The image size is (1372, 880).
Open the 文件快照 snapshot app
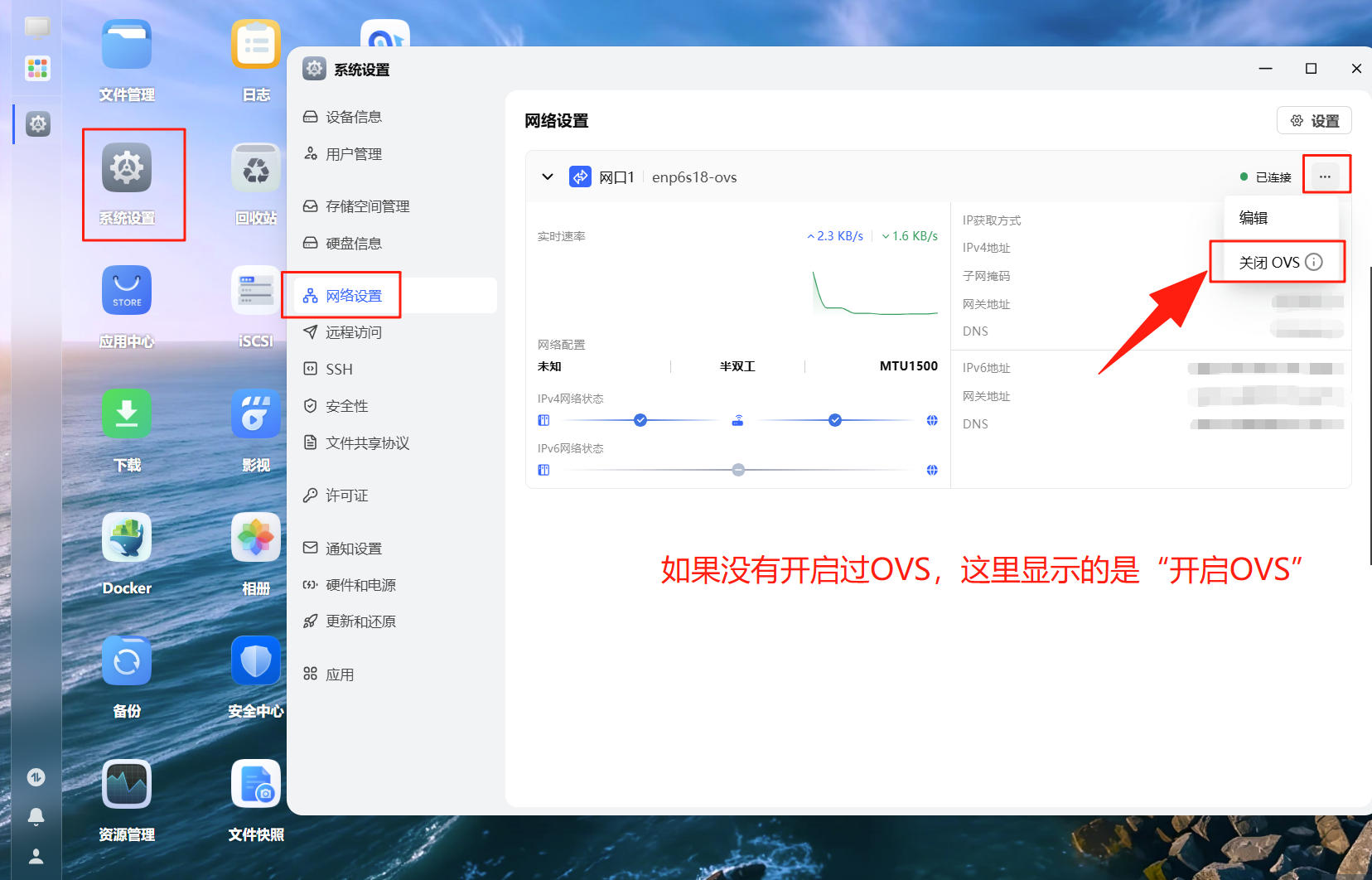pyautogui.click(x=255, y=783)
